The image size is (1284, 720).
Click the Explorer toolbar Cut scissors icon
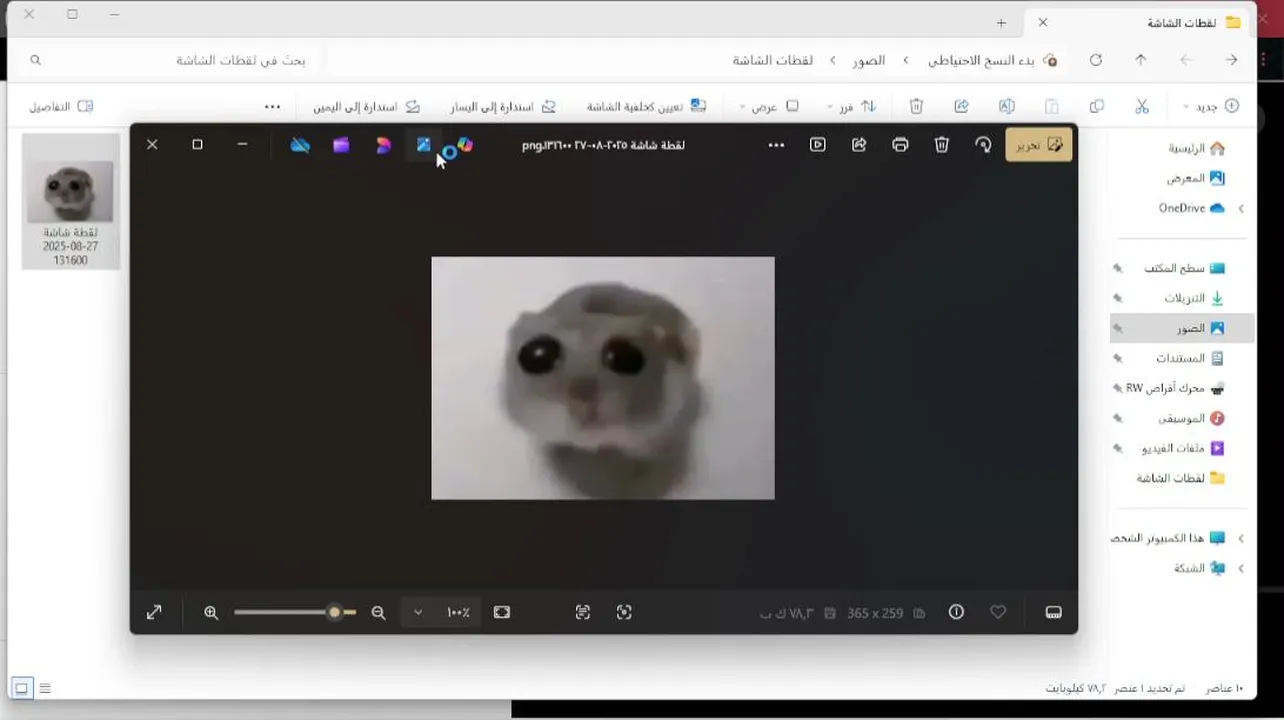pos(1142,106)
